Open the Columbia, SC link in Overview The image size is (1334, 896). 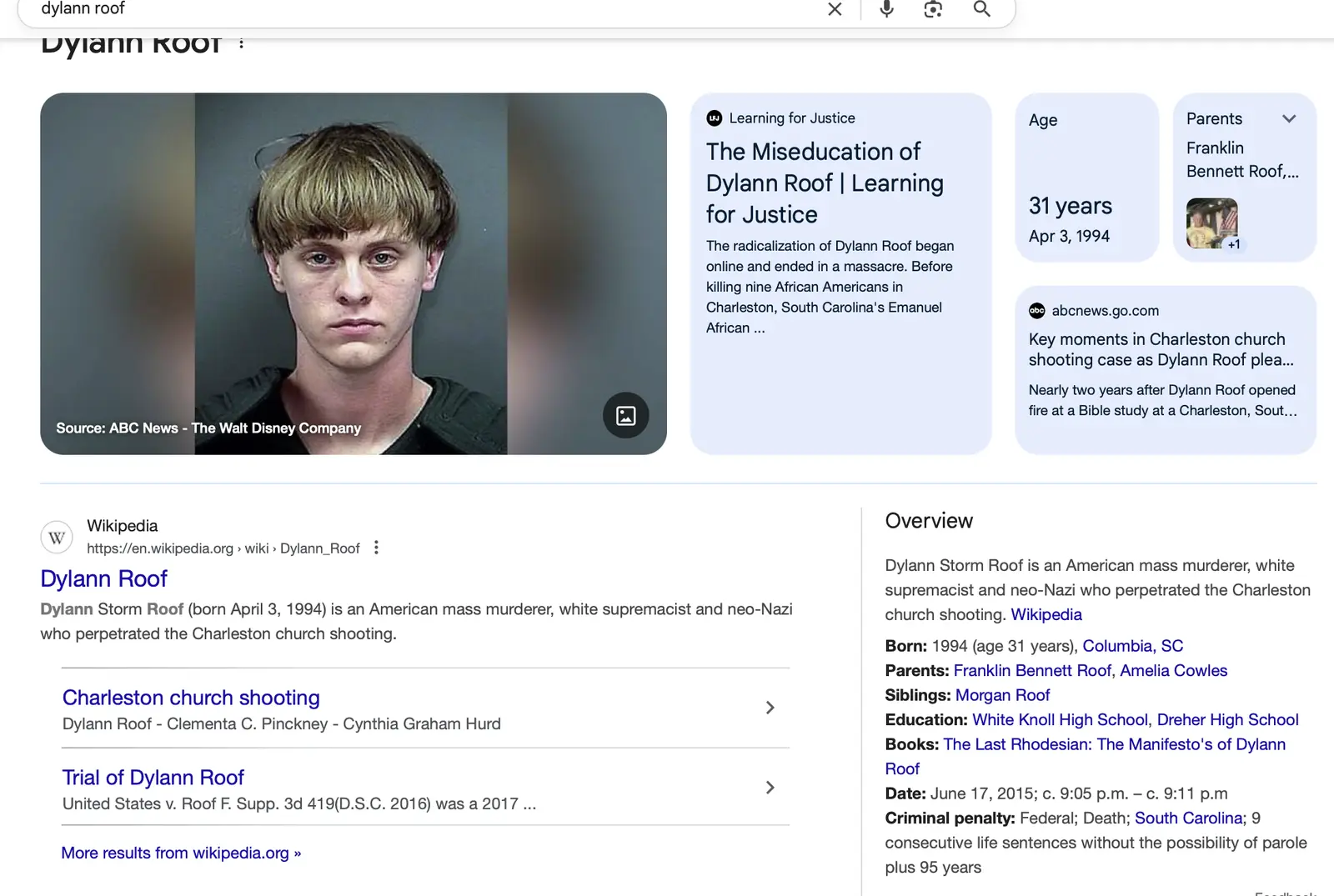click(1131, 645)
